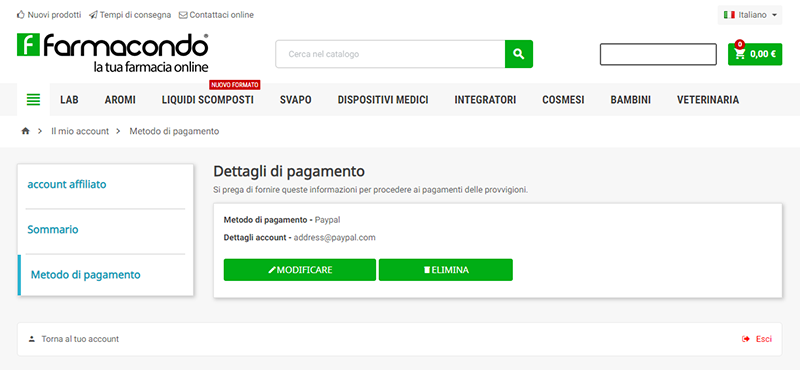Click the MODIFICARE button
Screen dimensions: 800x370
(300, 270)
